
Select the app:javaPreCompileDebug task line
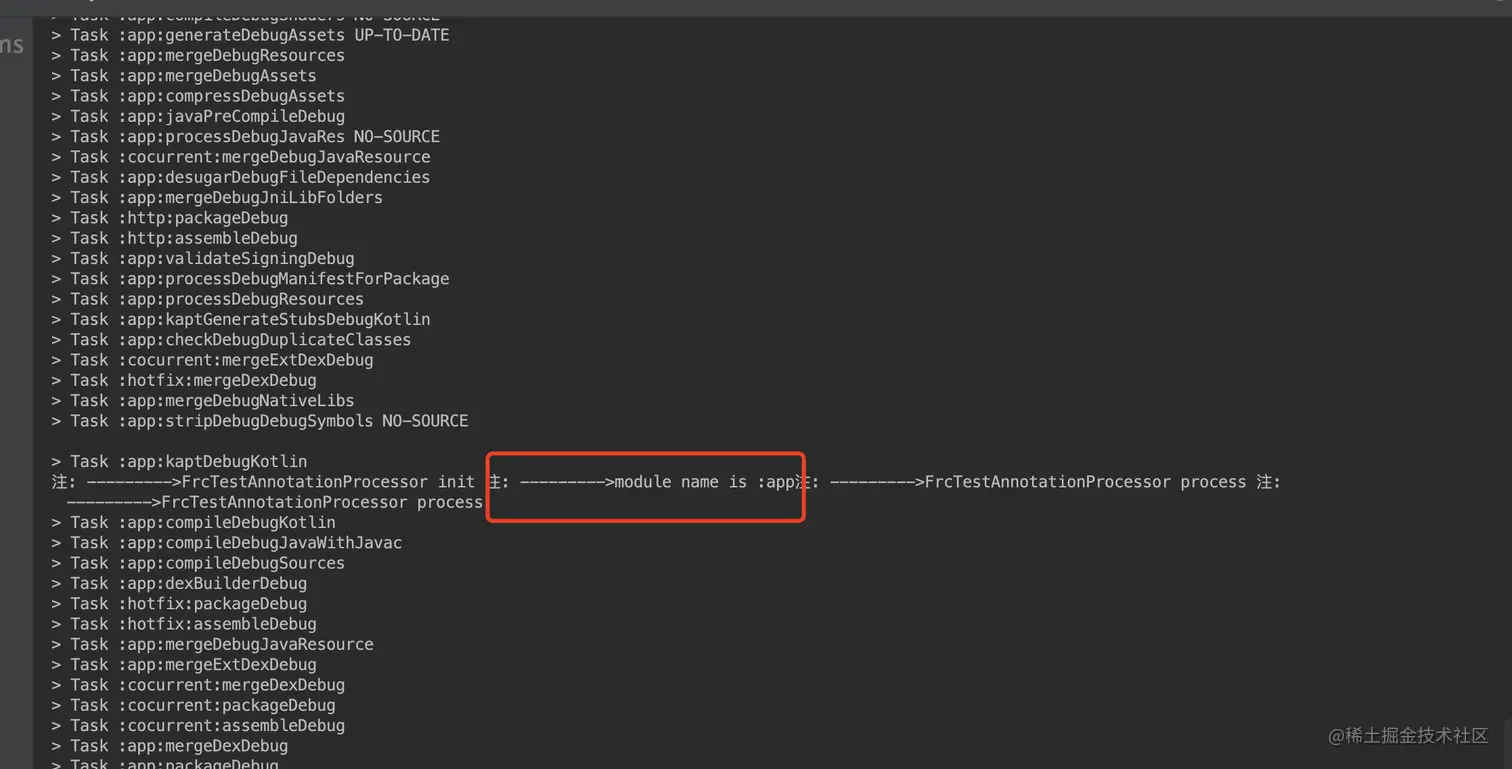(x=198, y=116)
